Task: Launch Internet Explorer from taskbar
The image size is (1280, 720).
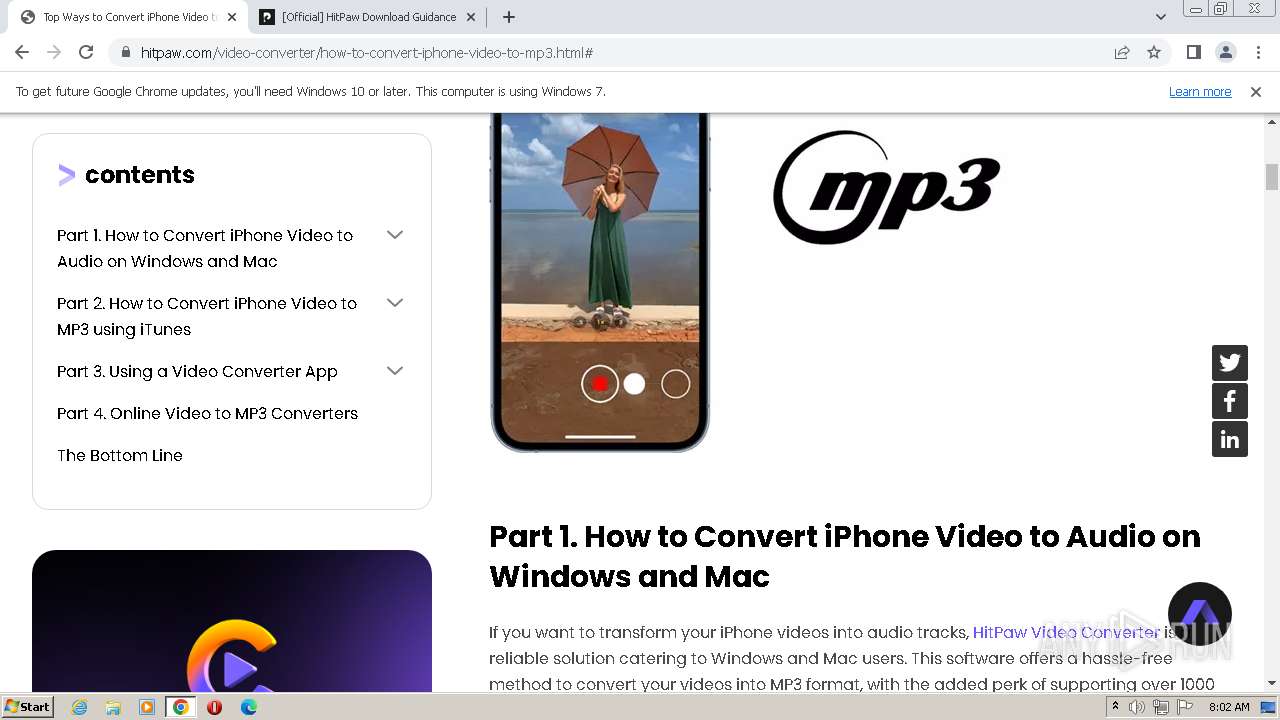Action: coord(79,707)
